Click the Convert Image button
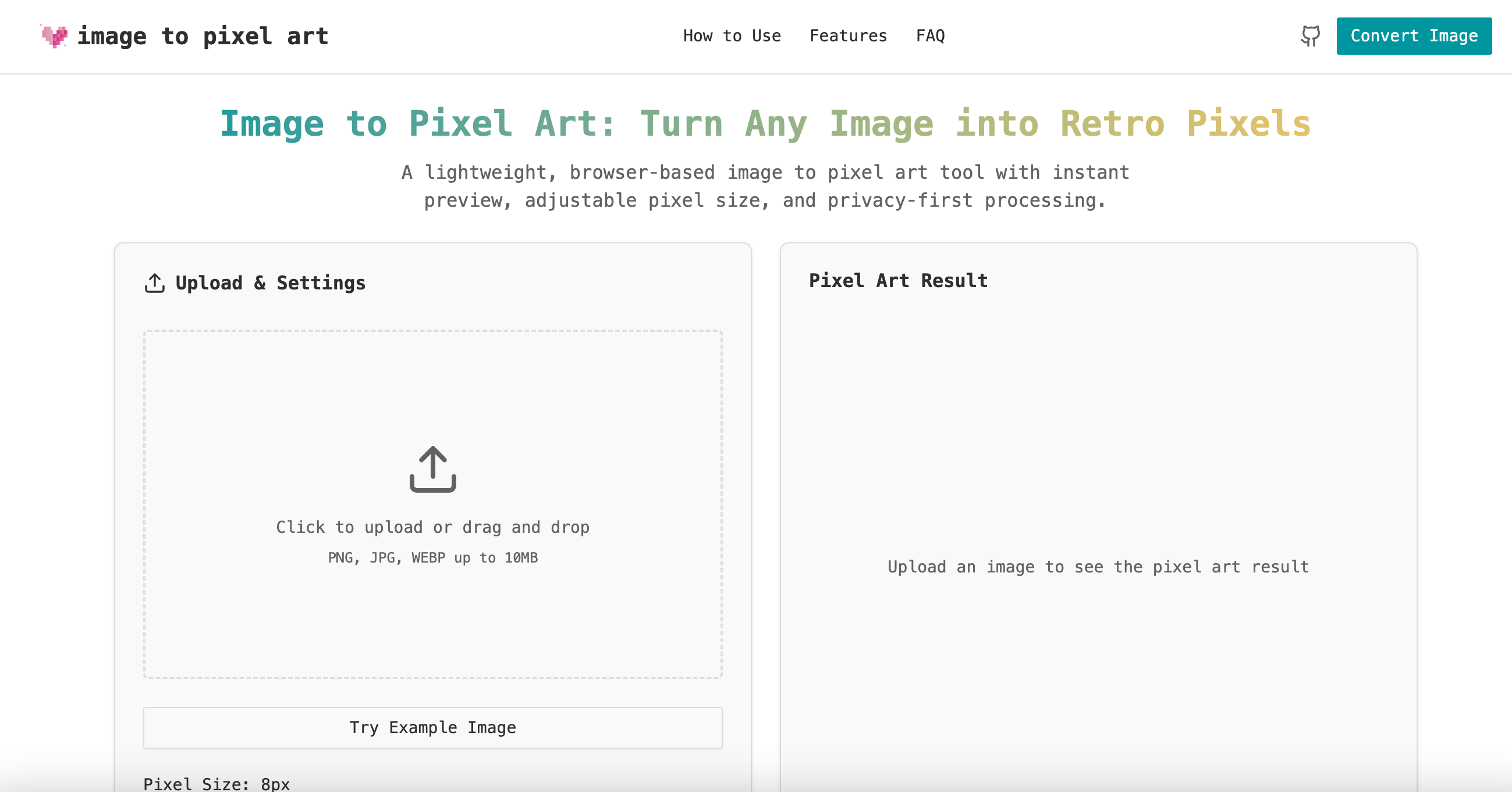Viewport: 1512px width, 792px height. coord(1414,36)
